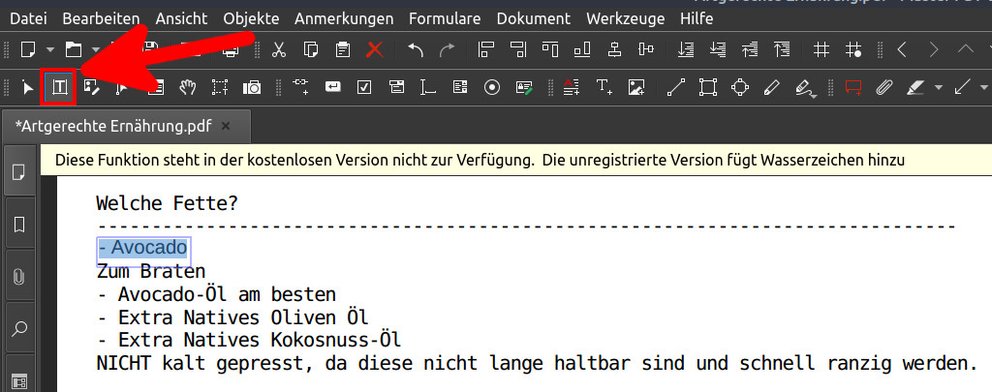Select the Edit Text tool
Screen dimensions: 992x392
pyautogui.click(x=59, y=88)
